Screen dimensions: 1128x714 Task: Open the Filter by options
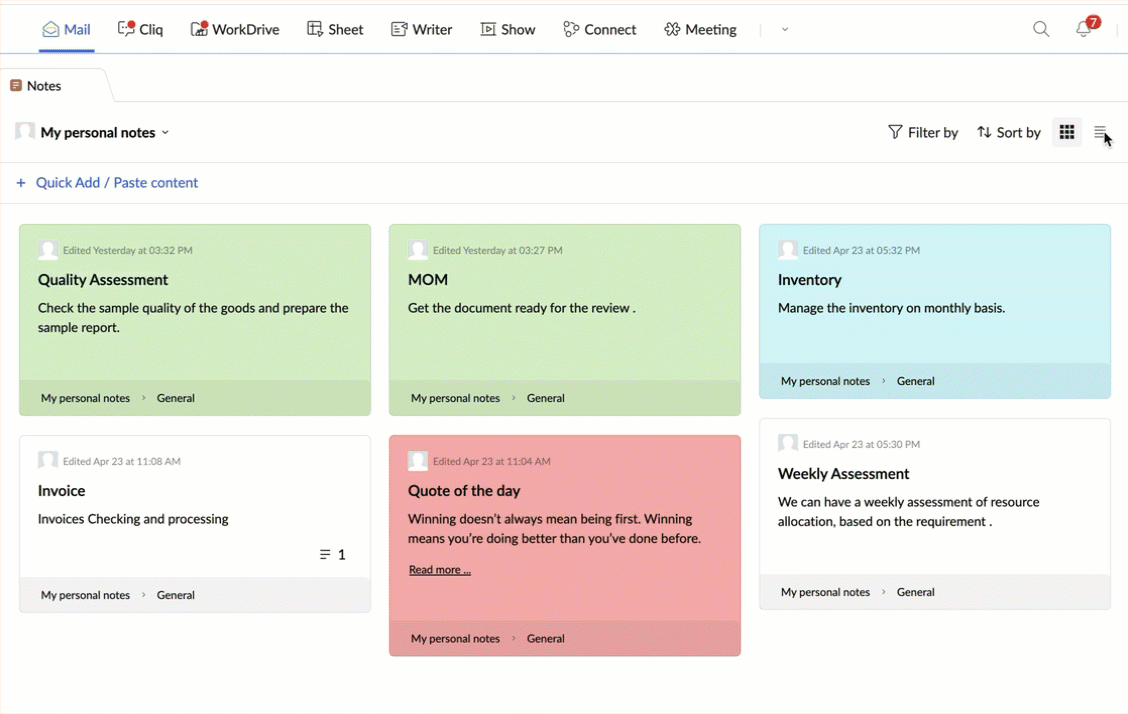point(922,132)
